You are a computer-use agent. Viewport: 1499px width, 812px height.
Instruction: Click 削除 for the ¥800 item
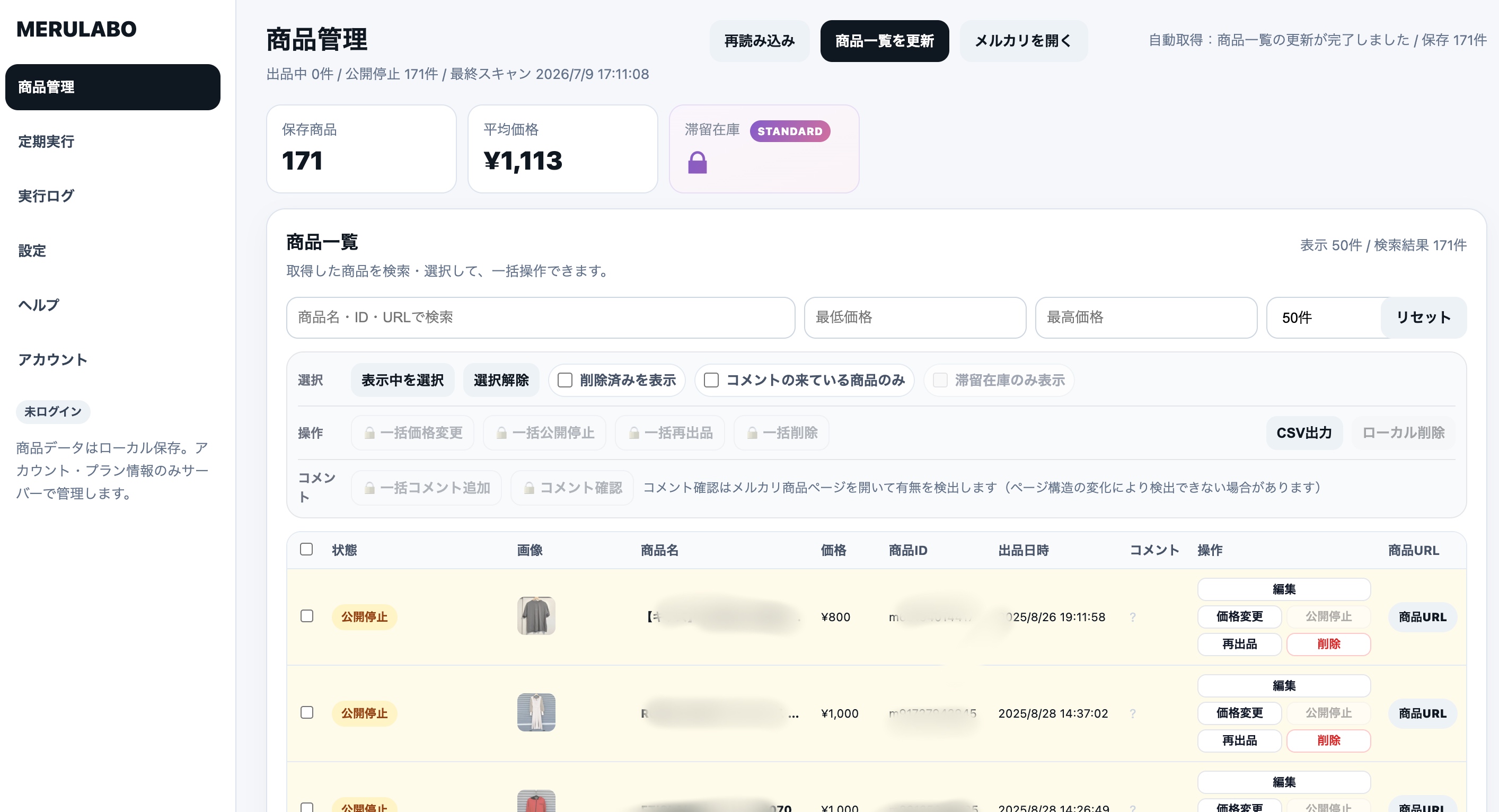point(1328,644)
